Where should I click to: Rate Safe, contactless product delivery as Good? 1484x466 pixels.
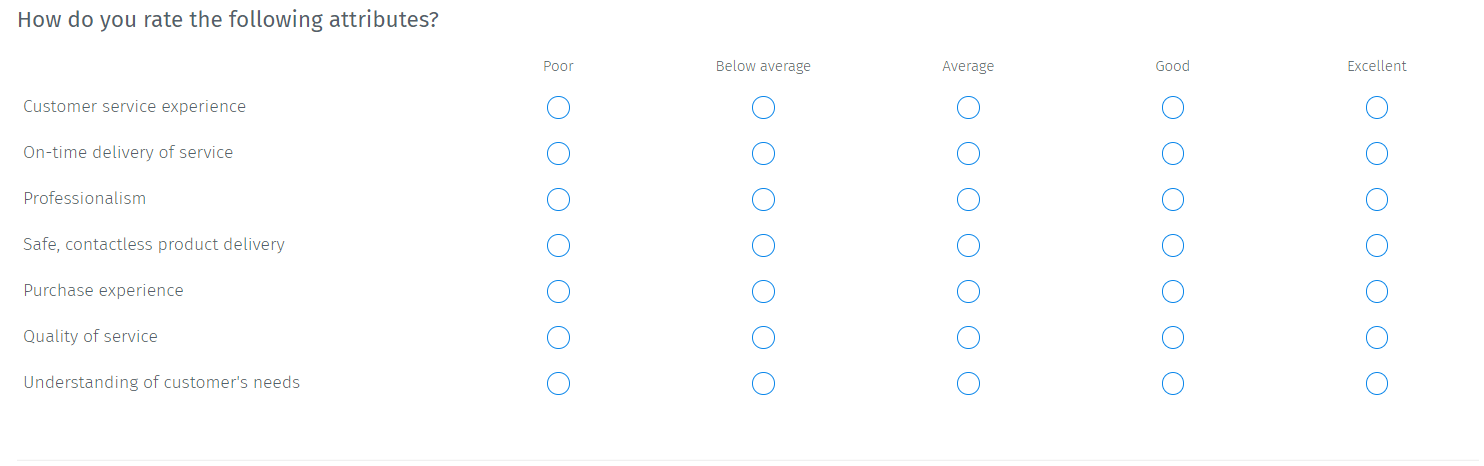coord(1173,245)
